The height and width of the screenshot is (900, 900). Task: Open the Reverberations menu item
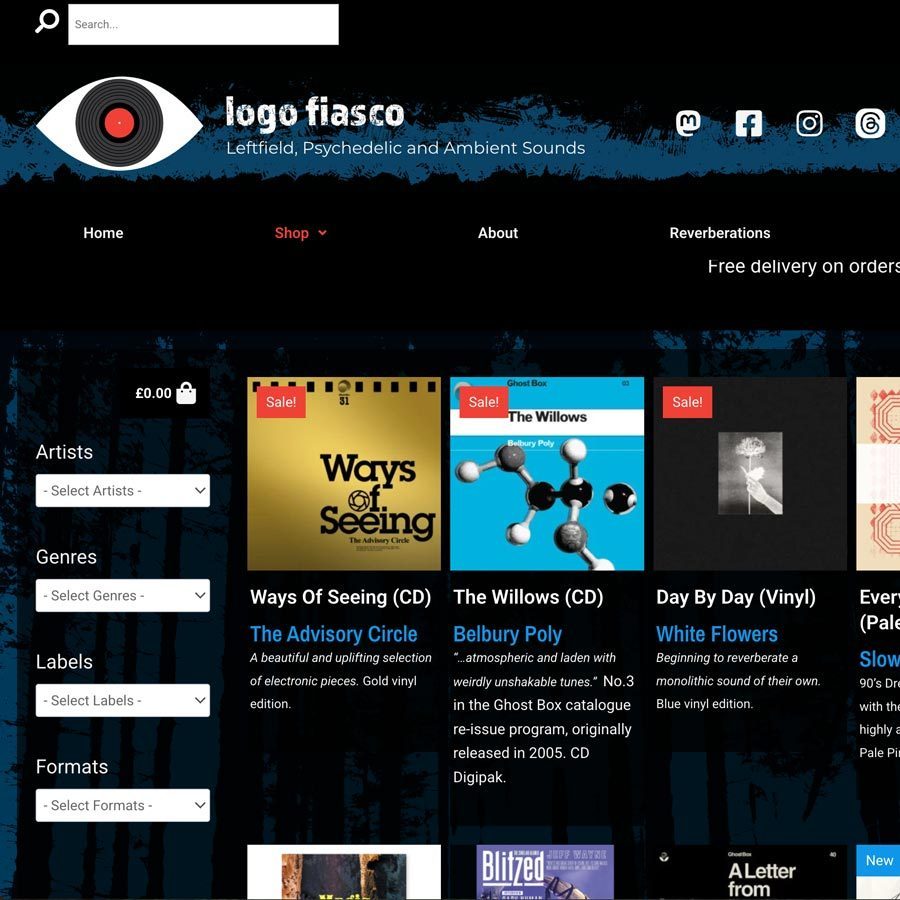click(x=720, y=233)
